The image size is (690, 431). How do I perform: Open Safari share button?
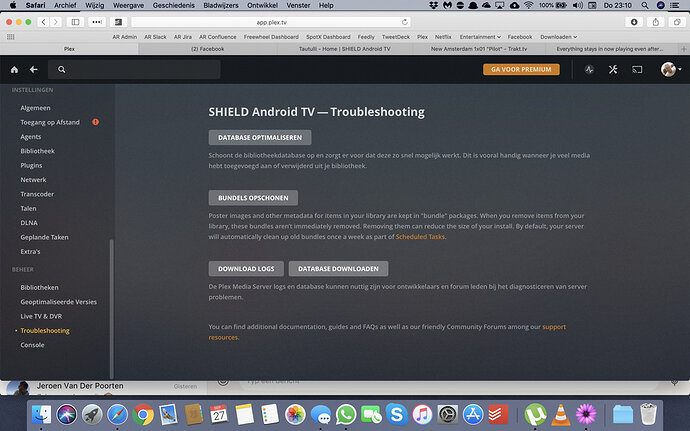[x=656, y=22]
